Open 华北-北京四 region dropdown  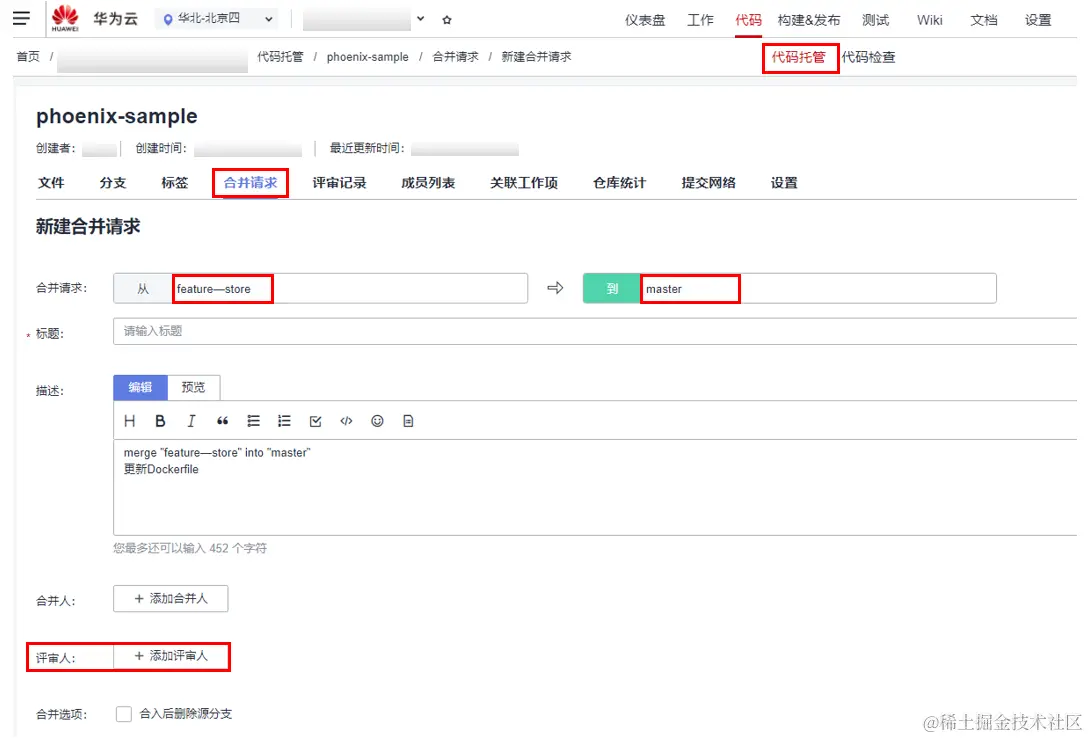(x=217, y=19)
